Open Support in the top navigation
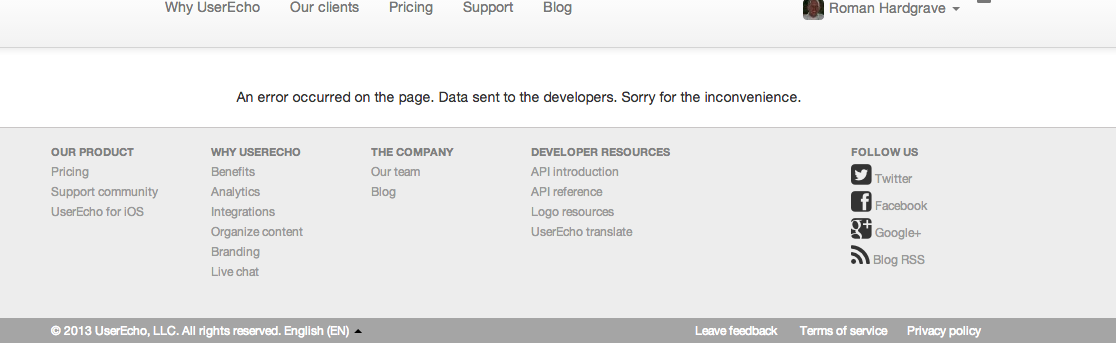 488,8
